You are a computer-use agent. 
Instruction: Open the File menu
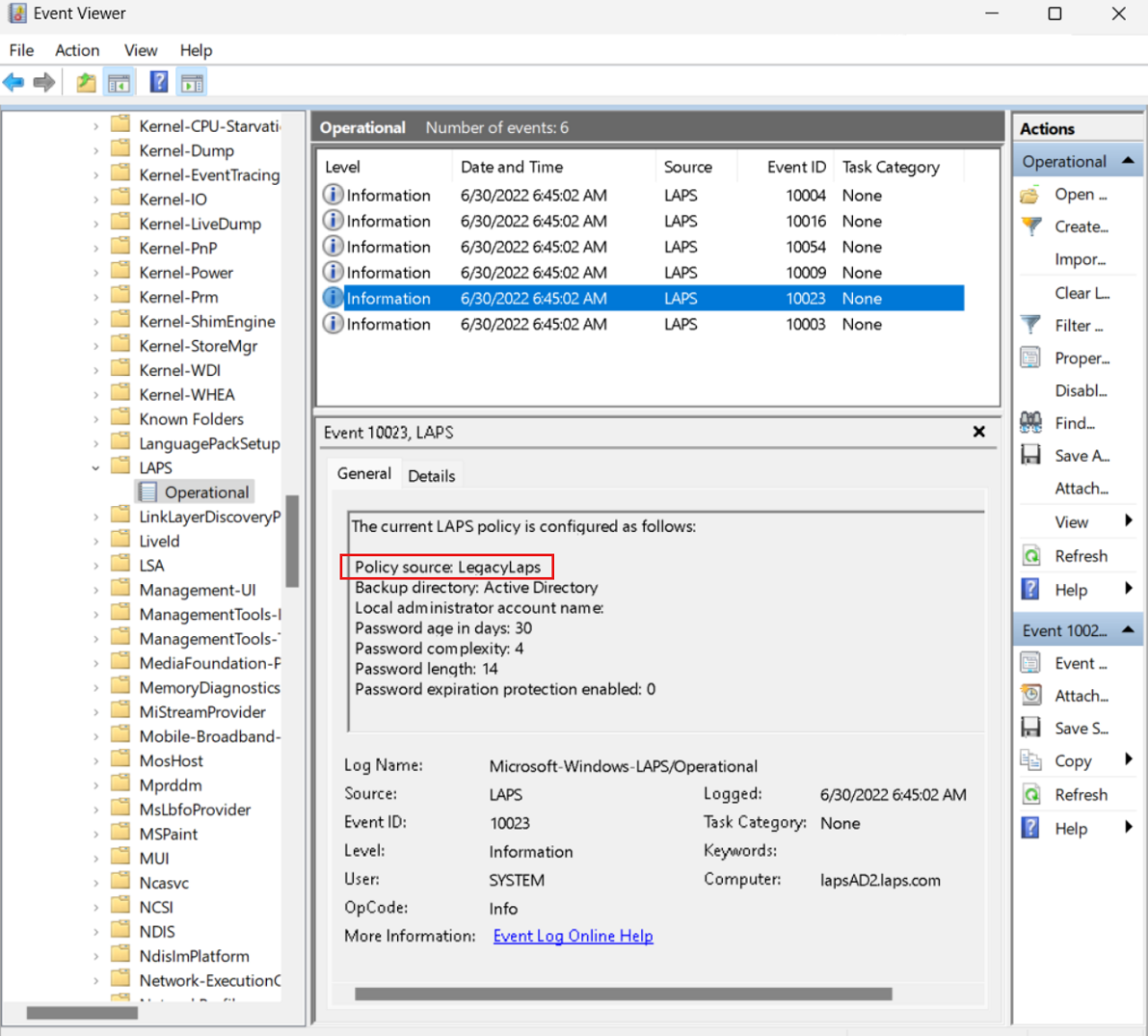(x=21, y=50)
